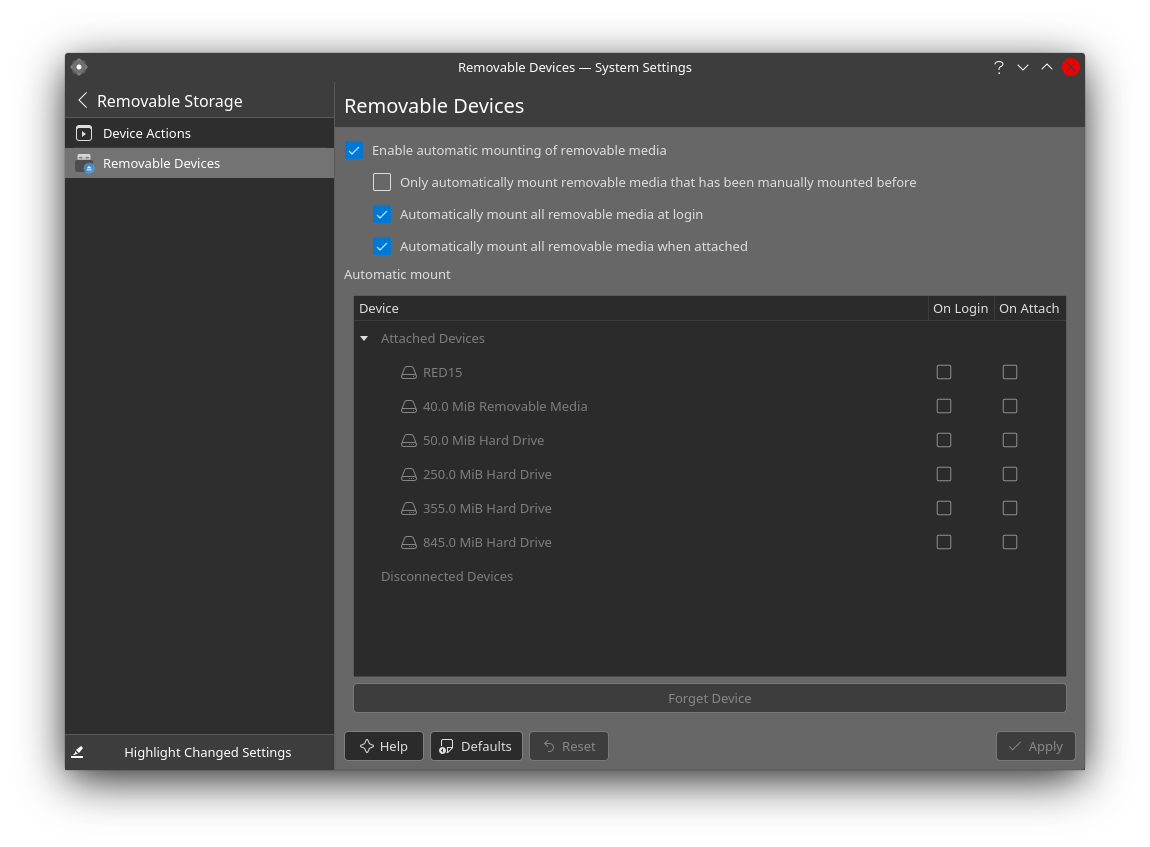Collapse the Attached Devices tree group
This screenshot has height=847, width=1150.
[364, 339]
